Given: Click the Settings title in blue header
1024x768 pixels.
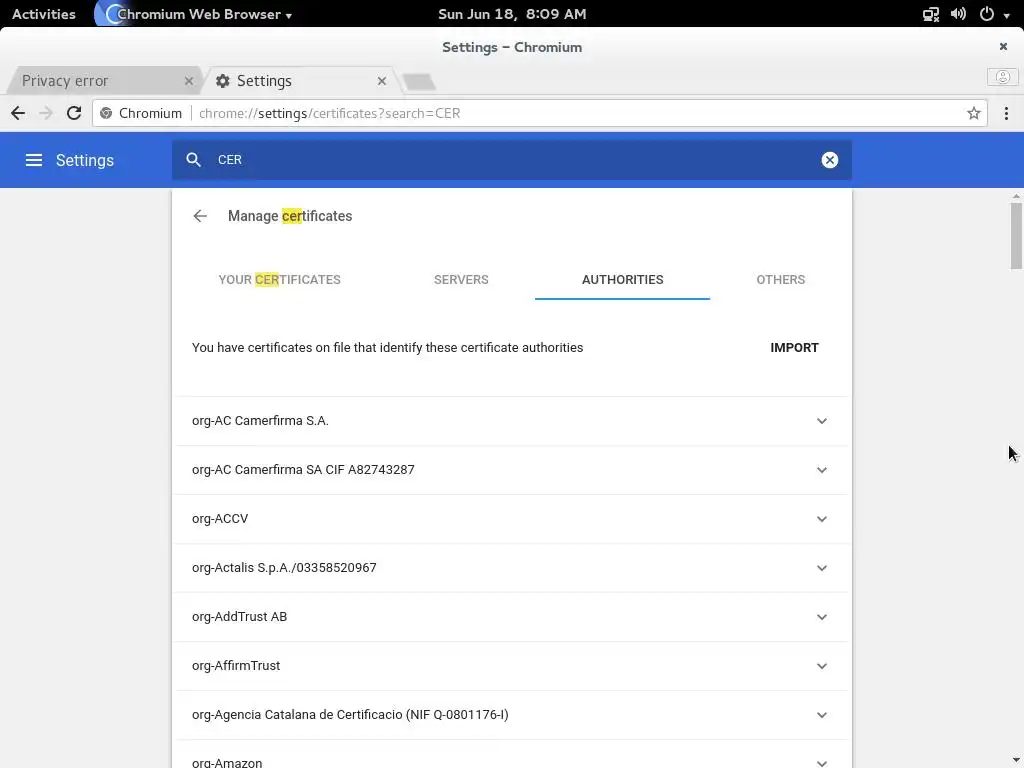Looking at the screenshot, I should point(85,160).
